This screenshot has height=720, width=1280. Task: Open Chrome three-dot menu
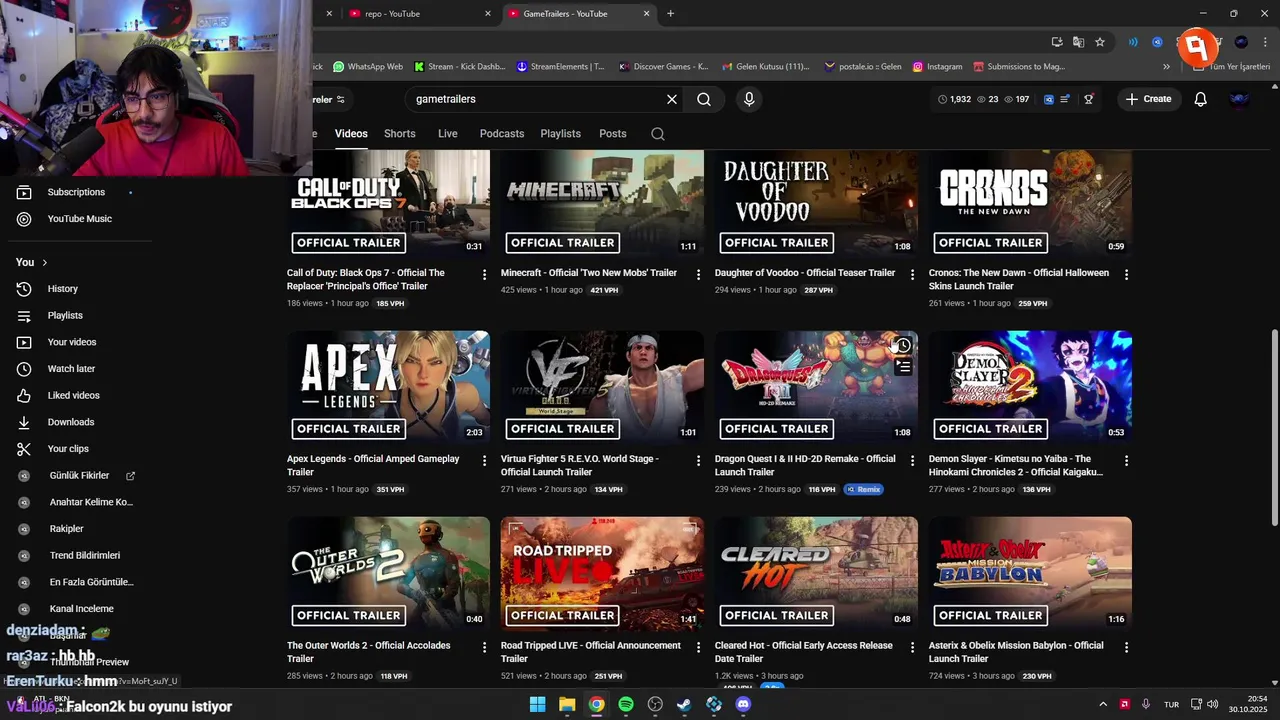click(x=1266, y=42)
